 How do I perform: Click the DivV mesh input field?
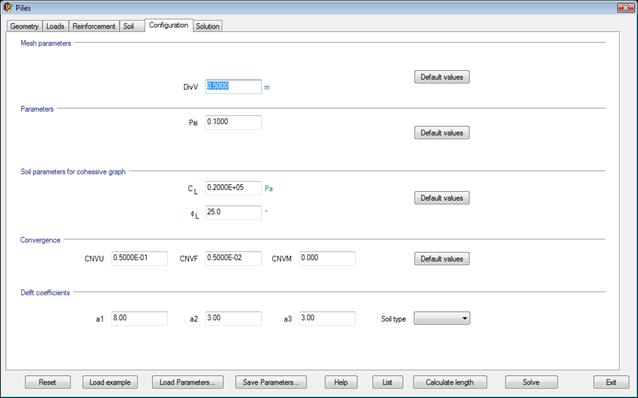[233, 86]
